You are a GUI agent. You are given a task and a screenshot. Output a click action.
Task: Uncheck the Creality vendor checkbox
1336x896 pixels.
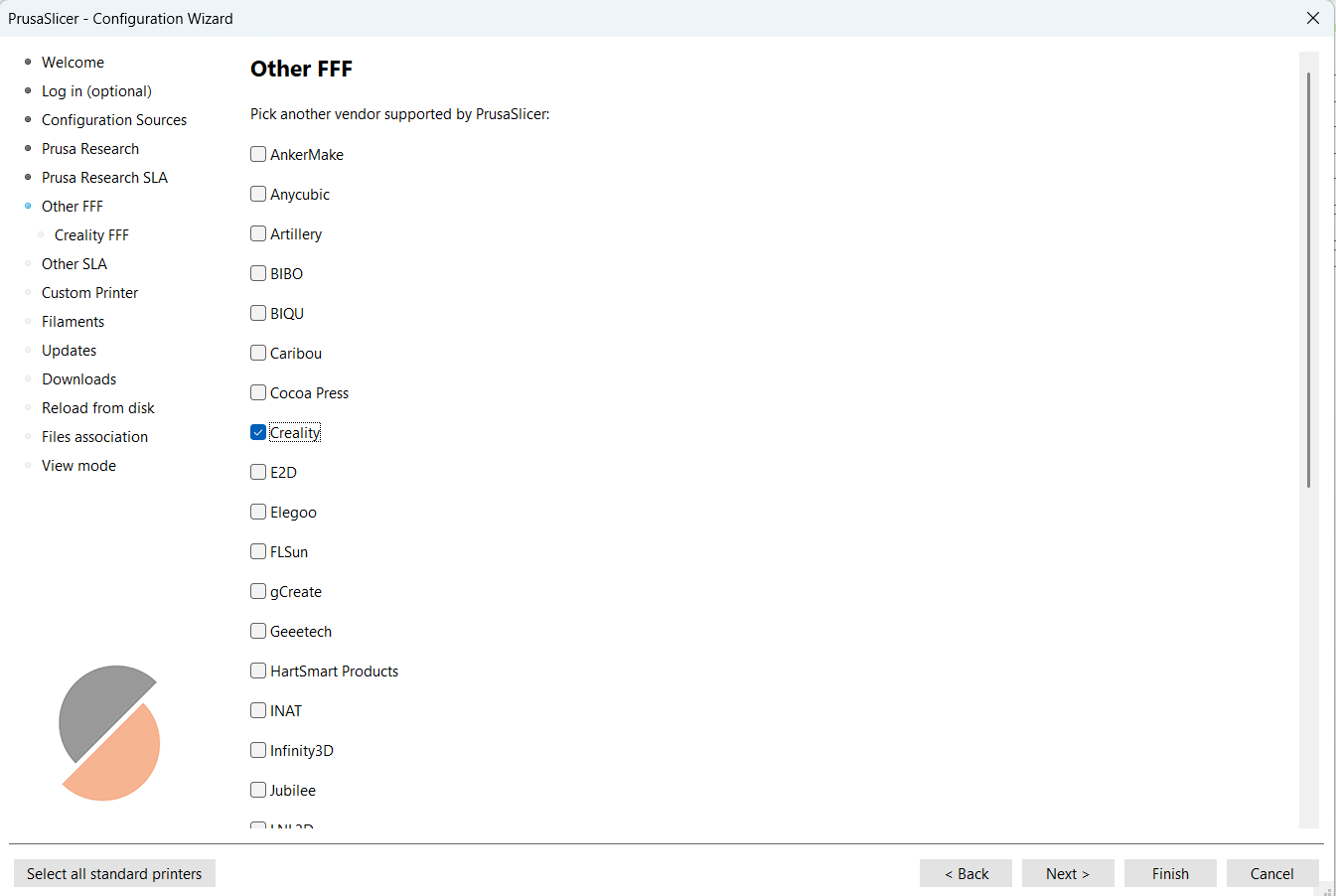(258, 433)
